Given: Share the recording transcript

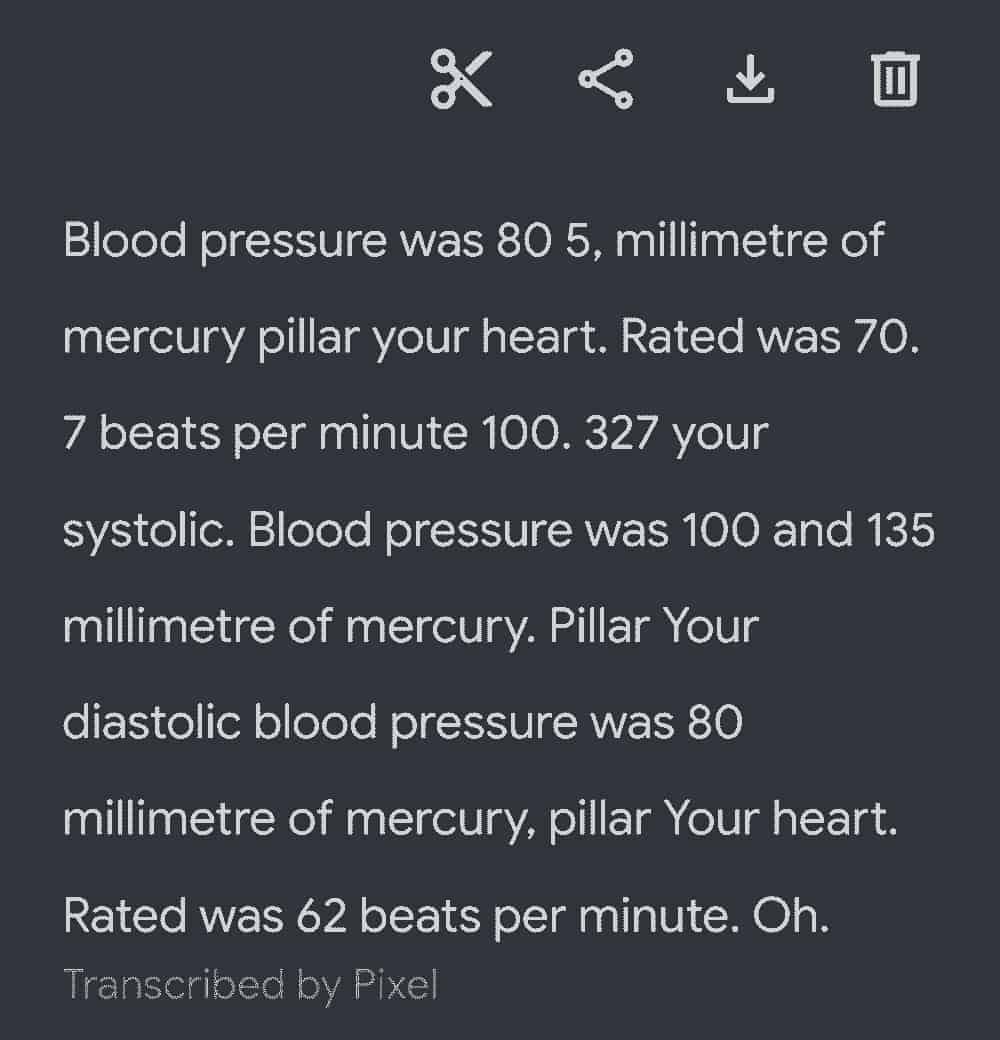Looking at the screenshot, I should pyautogui.click(x=605, y=78).
